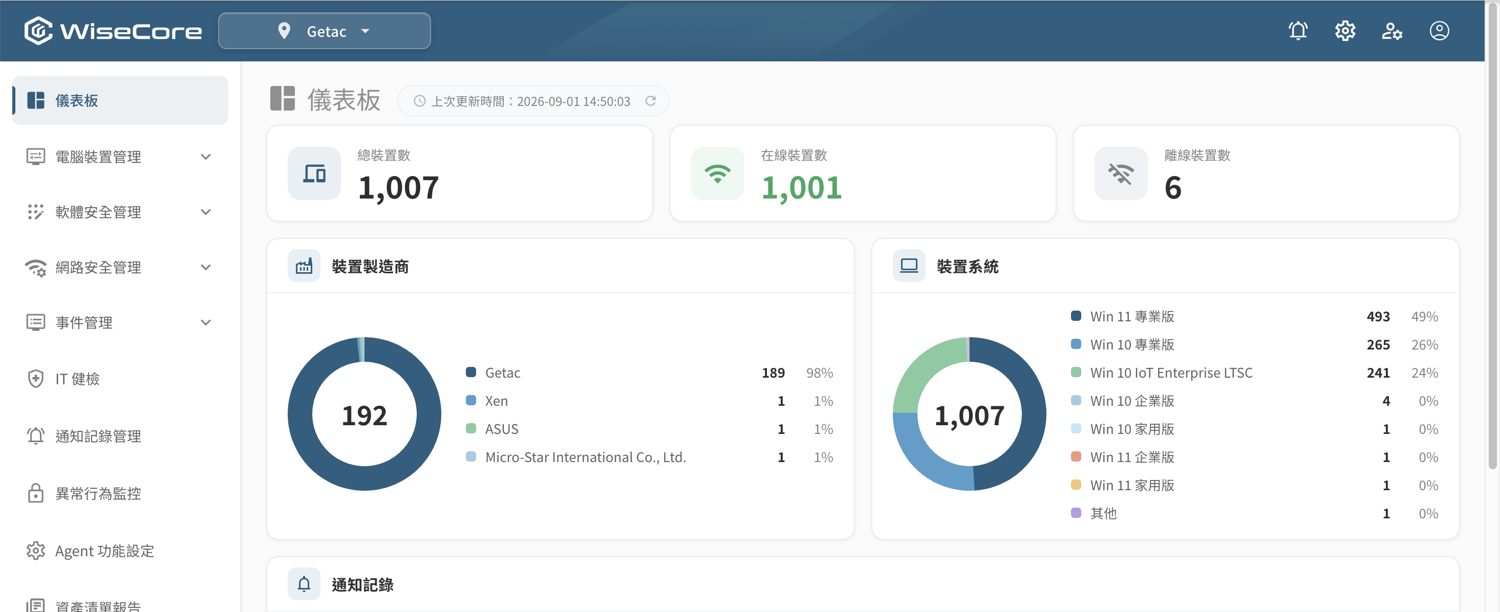Open IT 健檢 page
The height and width of the screenshot is (612, 1500).
(x=120, y=379)
